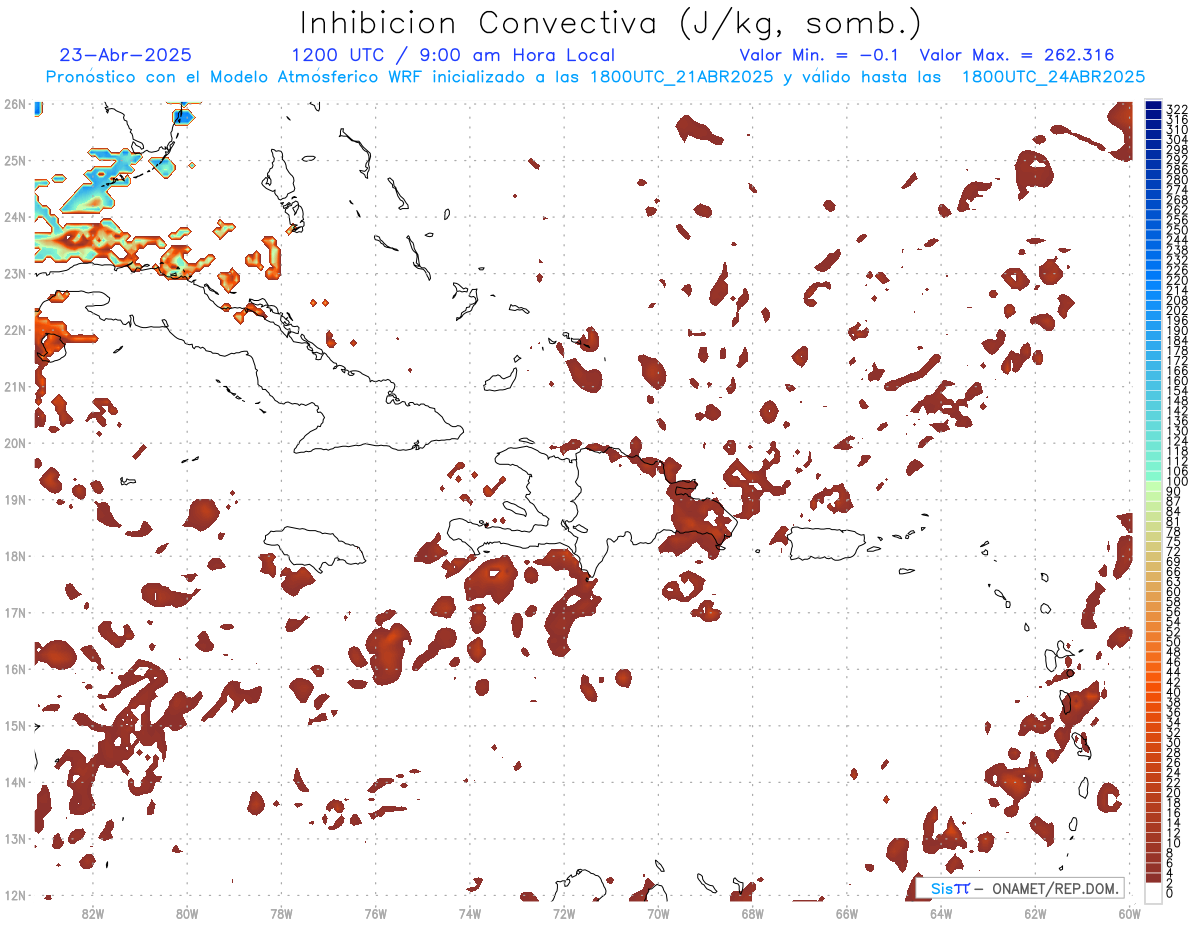Click the latitude label '15N'

tap(14, 725)
